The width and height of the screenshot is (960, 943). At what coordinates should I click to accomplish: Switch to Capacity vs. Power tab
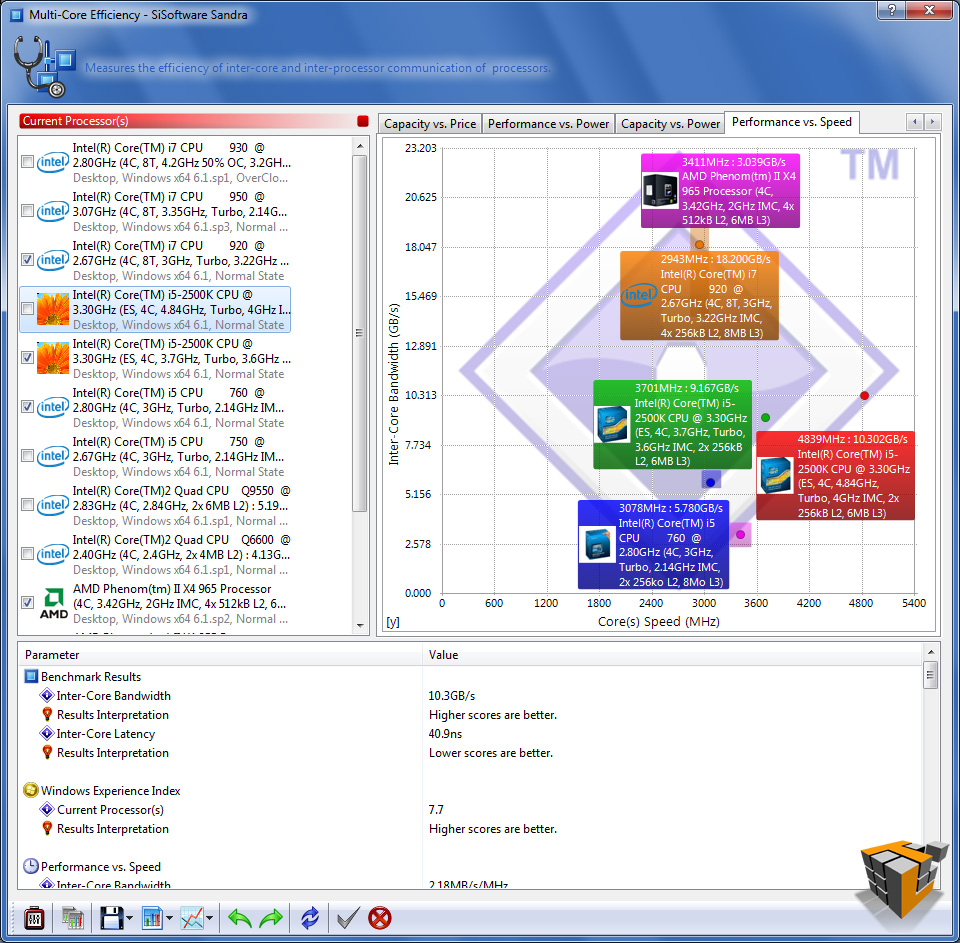point(670,124)
